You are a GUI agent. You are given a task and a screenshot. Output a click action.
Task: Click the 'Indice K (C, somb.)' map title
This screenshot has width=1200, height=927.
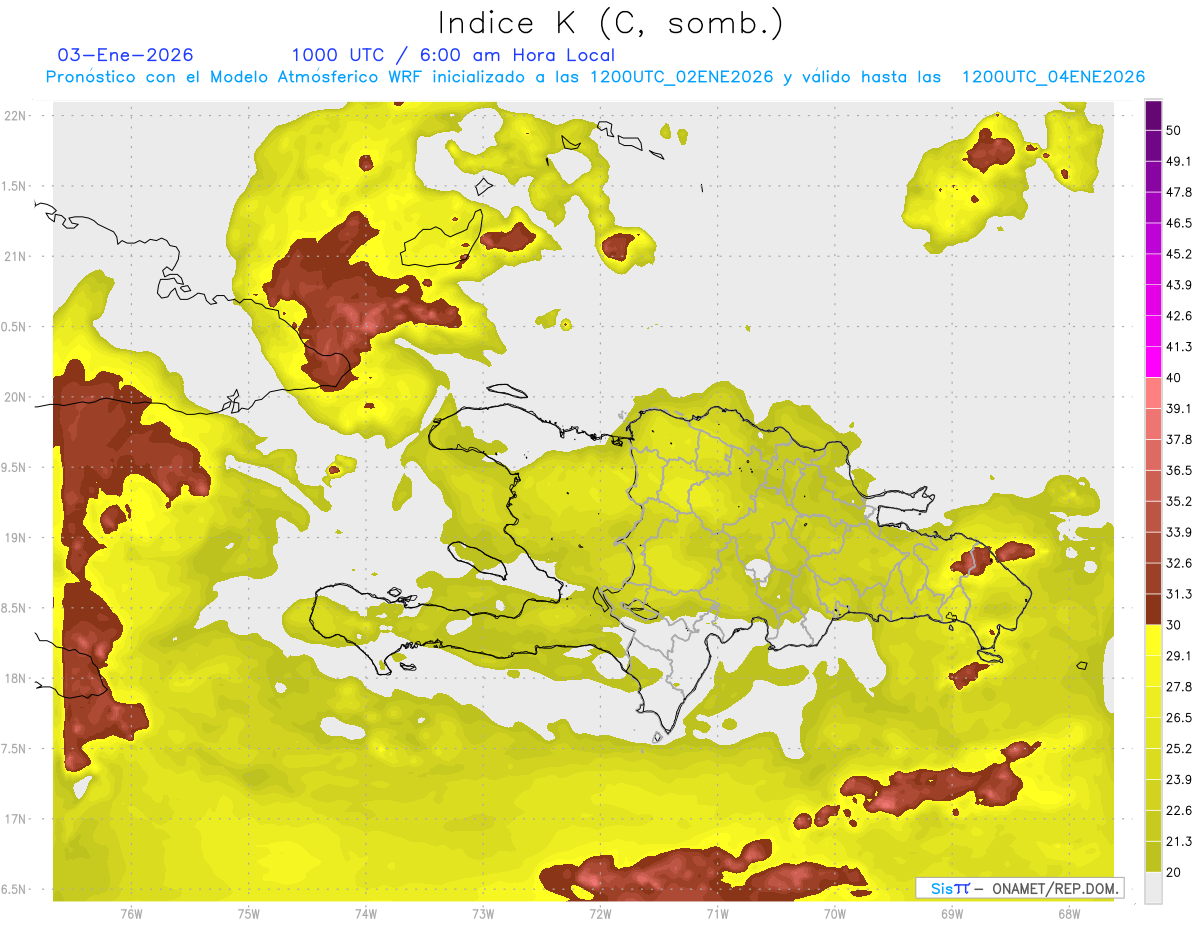pyautogui.click(x=611, y=23)
